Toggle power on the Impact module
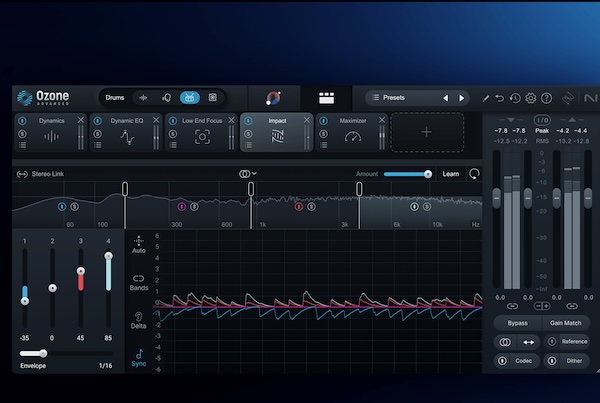The width and height of the screenshot is (600, 403). (x=248, y=121)
